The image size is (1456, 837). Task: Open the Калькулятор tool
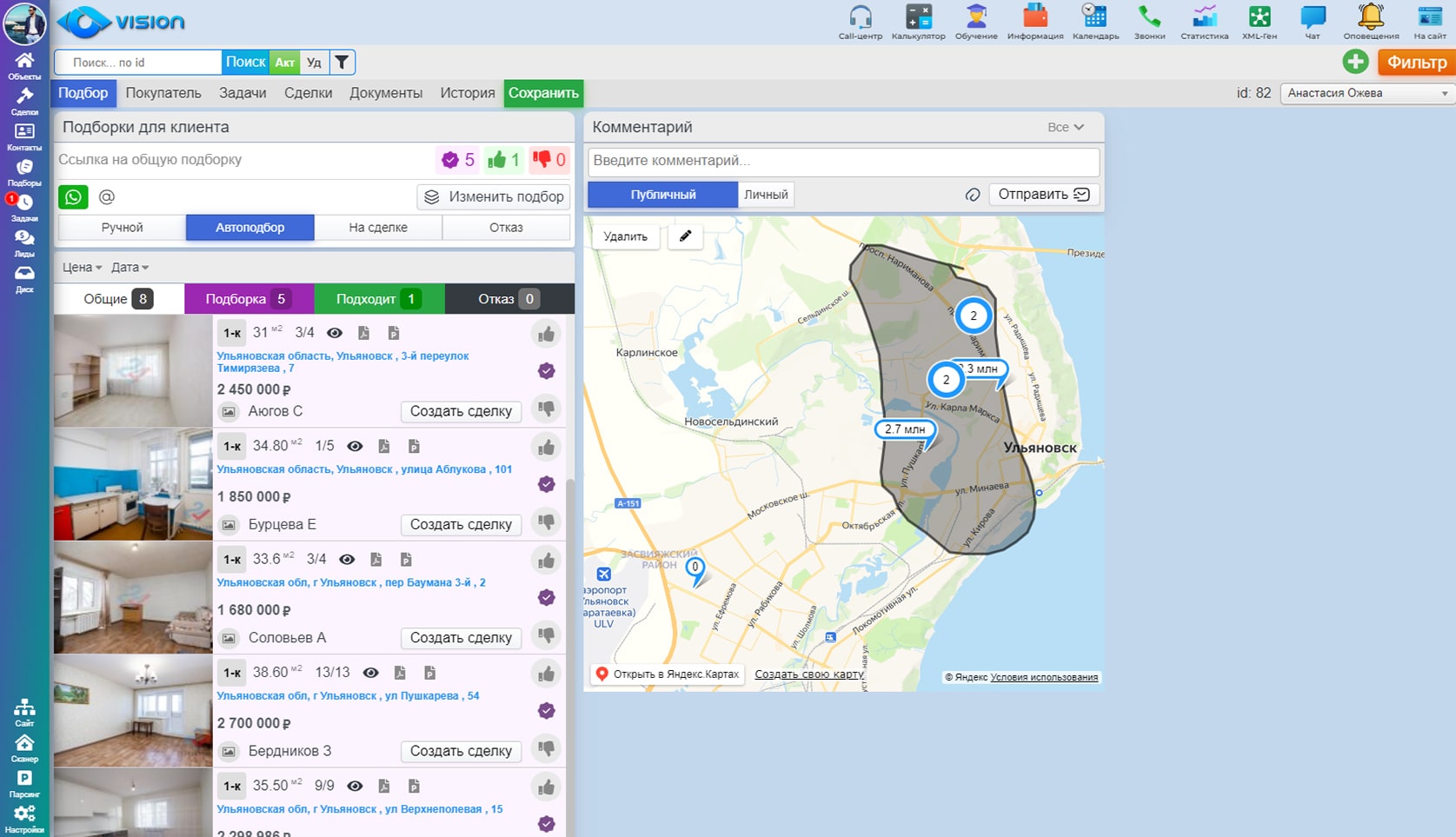[x=918, y=19]
